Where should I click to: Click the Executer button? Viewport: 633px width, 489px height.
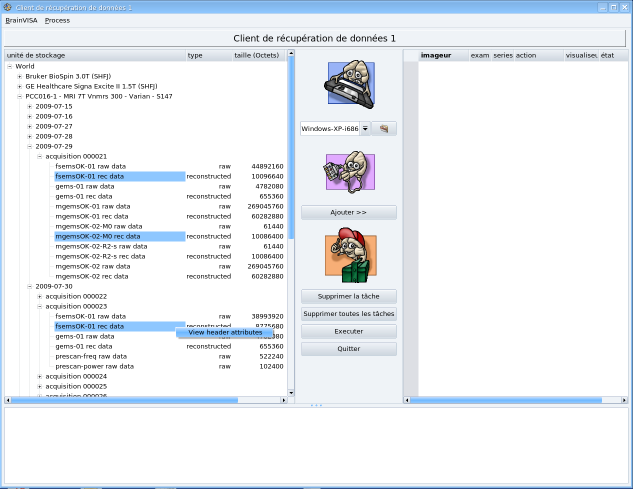point(348,331)
